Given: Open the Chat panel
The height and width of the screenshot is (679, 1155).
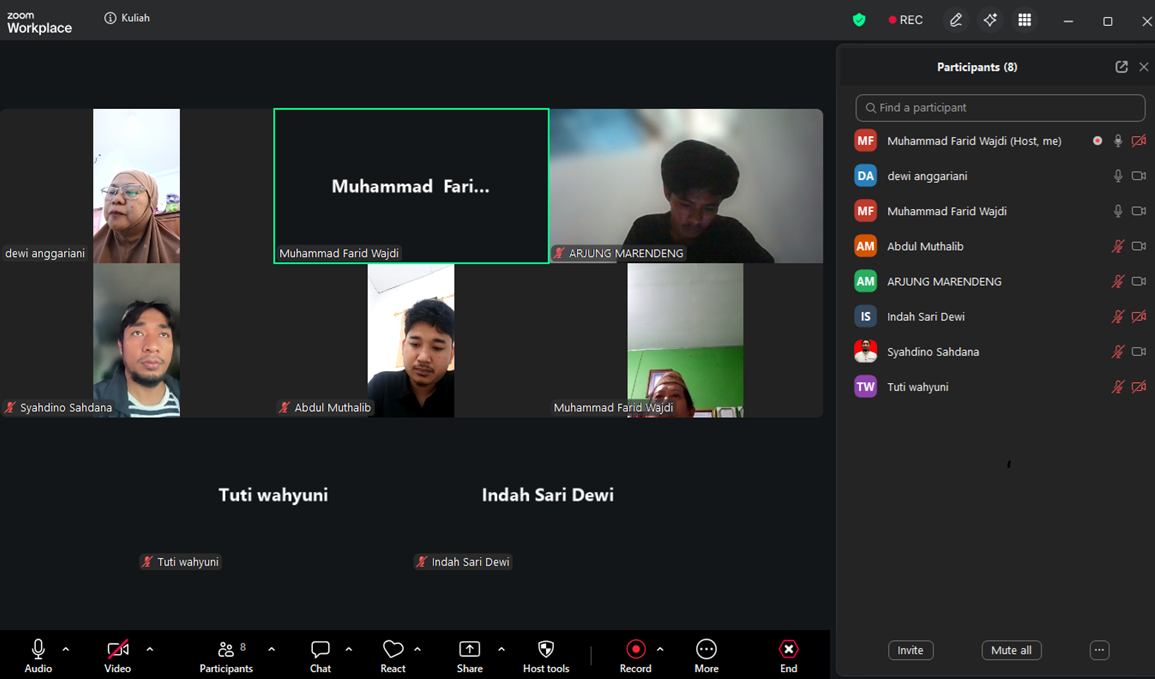Looking at the screenshot, I should [x=320, y=655].
